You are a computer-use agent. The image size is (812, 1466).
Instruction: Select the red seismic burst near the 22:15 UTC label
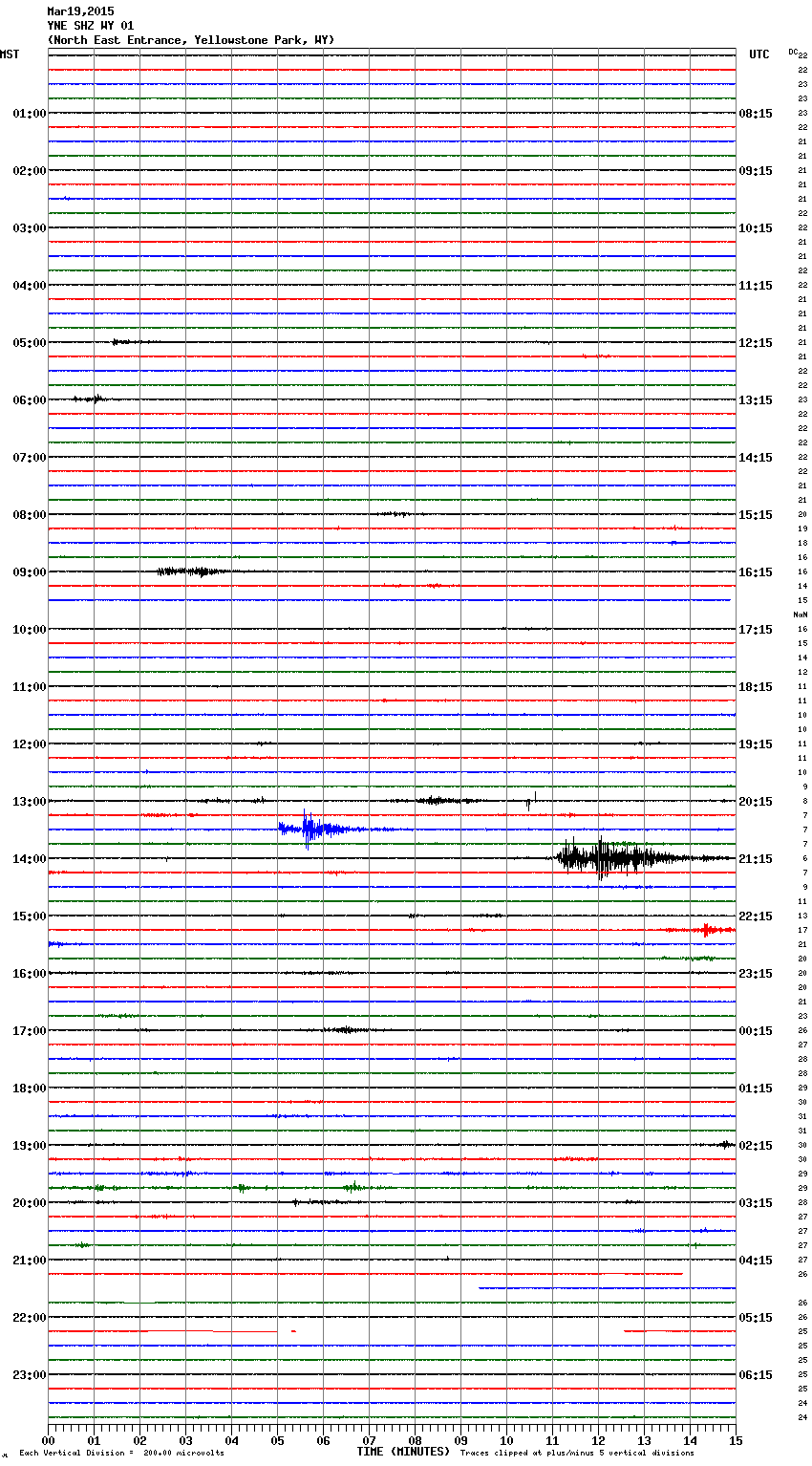(x=705, y=929)
